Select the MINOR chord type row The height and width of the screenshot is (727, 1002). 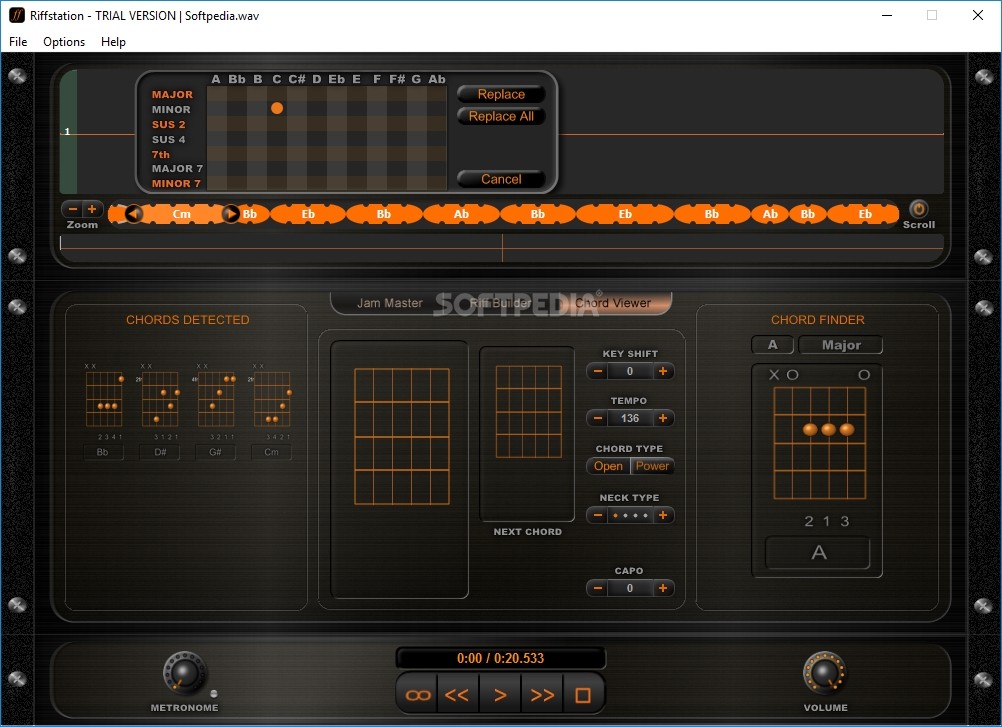171,110
